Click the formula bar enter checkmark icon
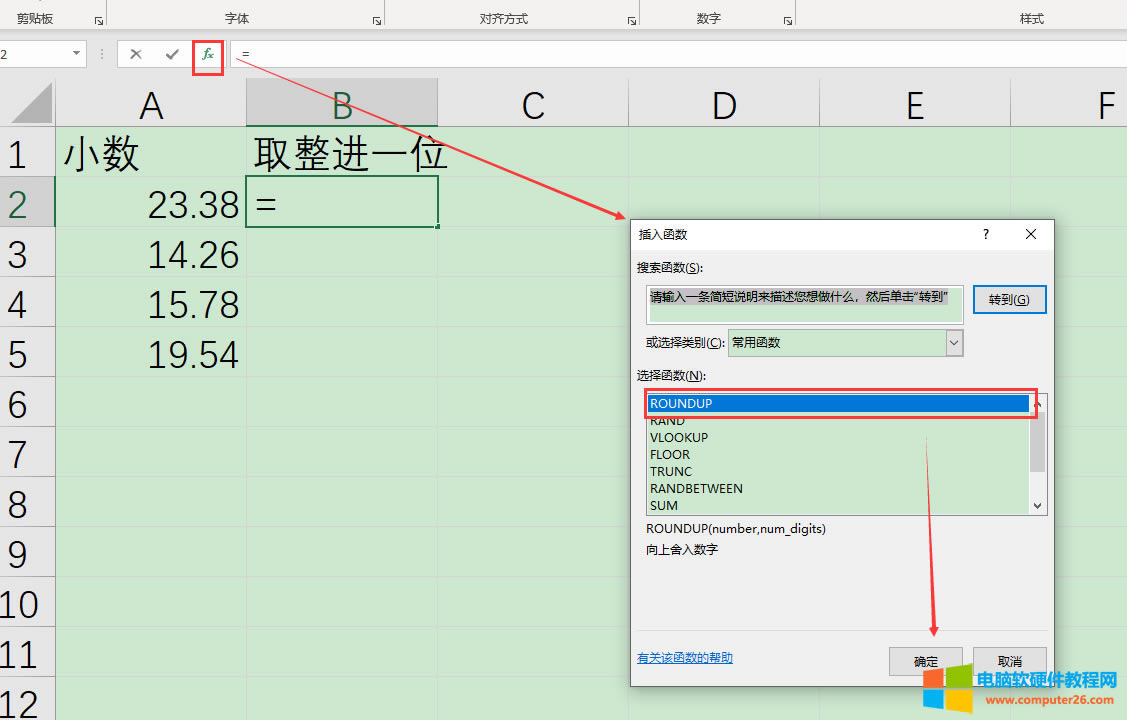 (x=172, y=54)
